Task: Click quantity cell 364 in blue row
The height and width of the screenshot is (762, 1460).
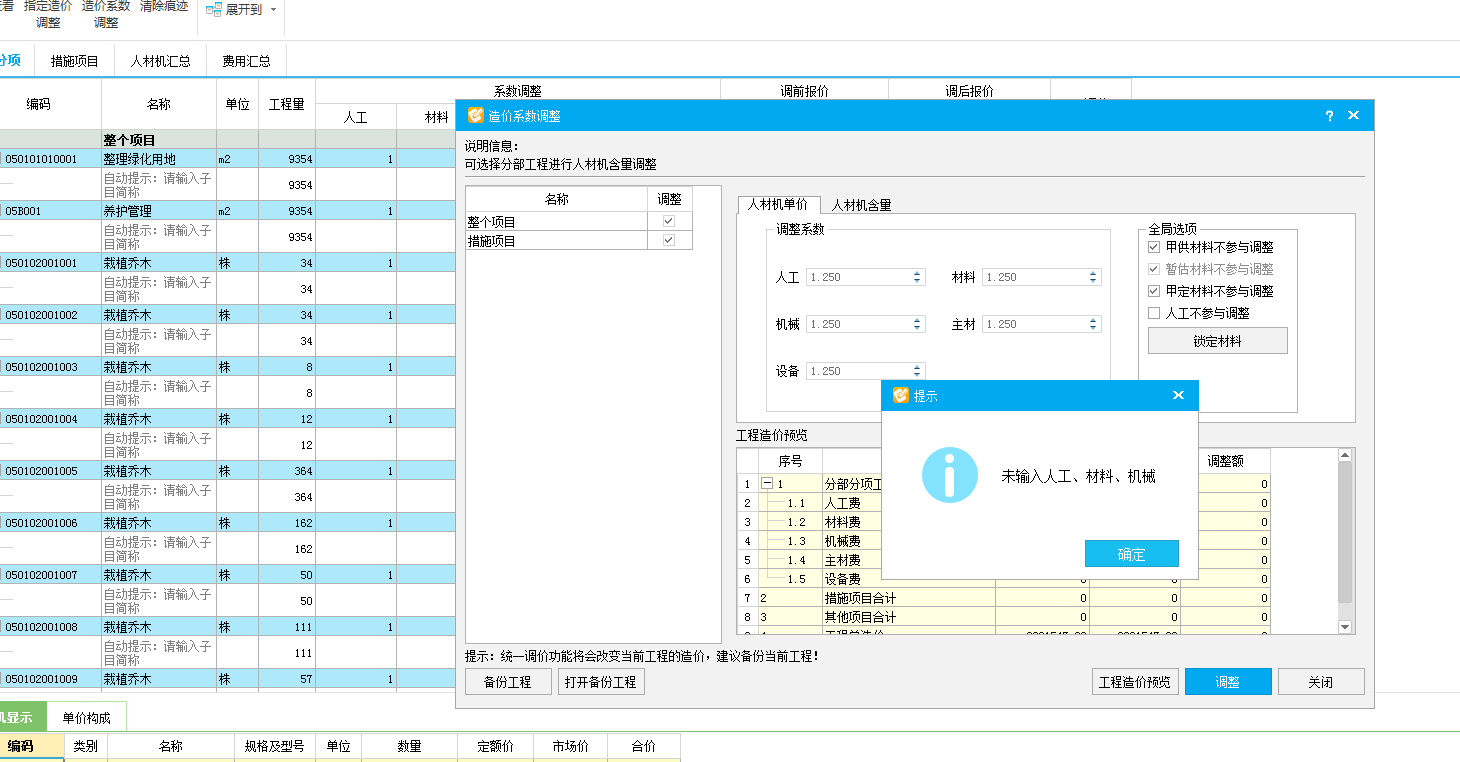Action: [288, 471]
